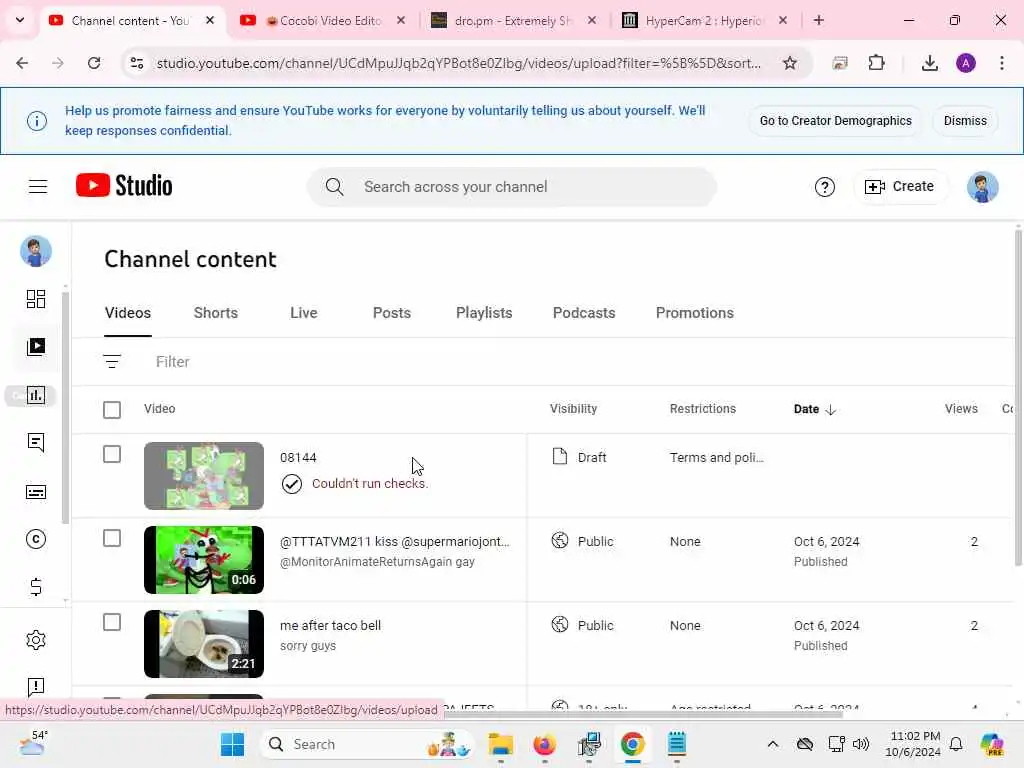
Task: Open the Send feedback icon in sidebar
Action: click(36, 687)
